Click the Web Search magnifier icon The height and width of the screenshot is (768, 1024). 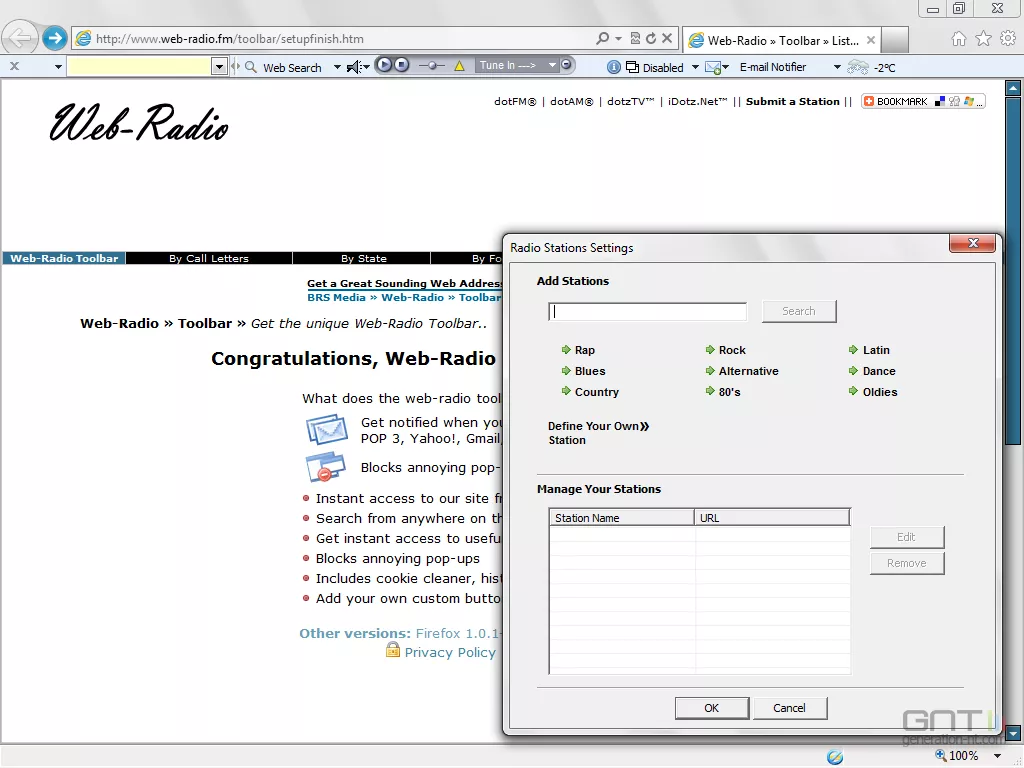(249, 67)
